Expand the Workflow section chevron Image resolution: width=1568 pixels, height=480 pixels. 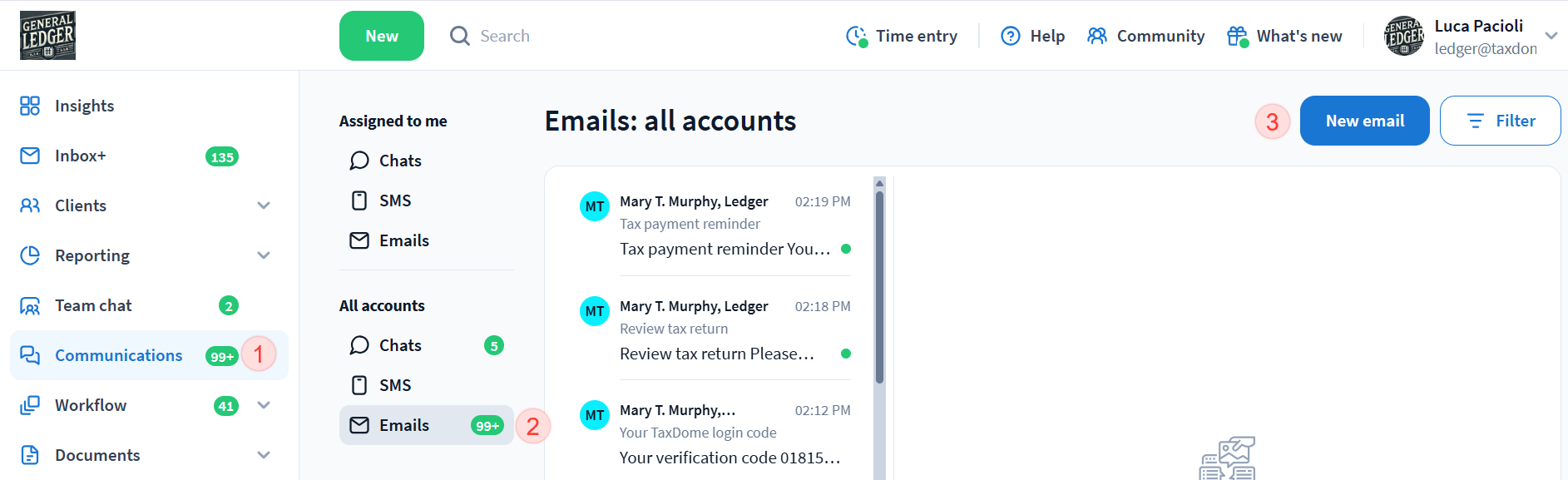tap(264, 405)
